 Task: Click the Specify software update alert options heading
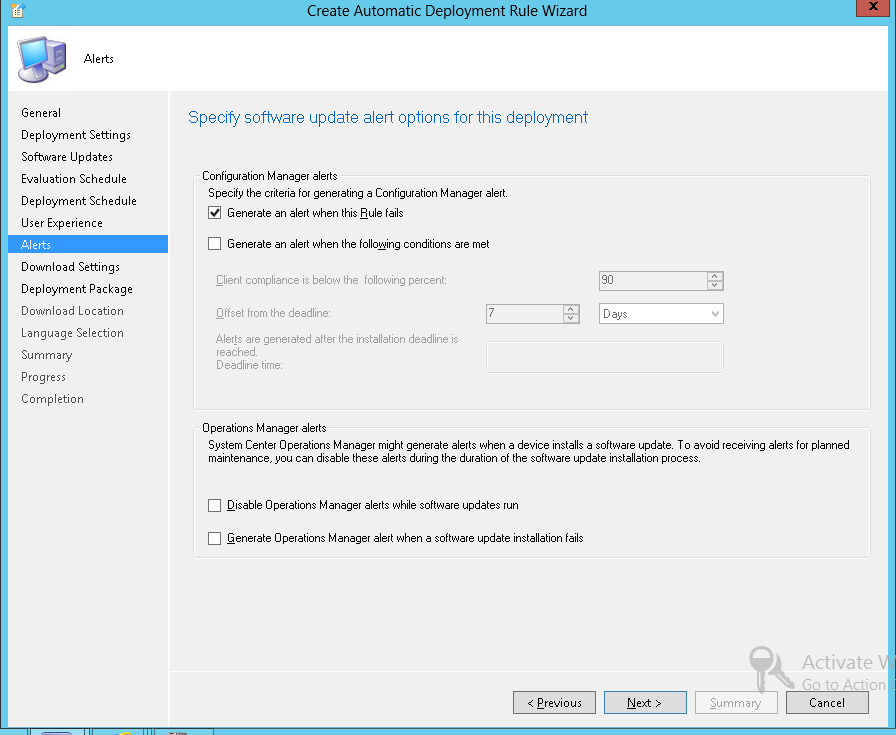click(x=388, y=118)
